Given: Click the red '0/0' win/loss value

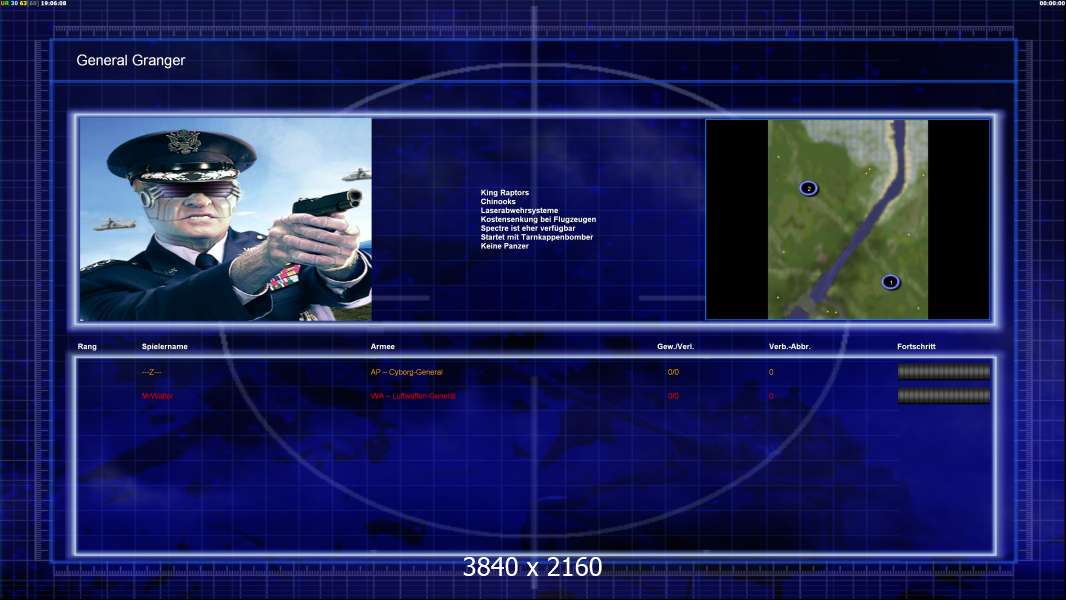Looking at the screenshot, I should 673,396.
